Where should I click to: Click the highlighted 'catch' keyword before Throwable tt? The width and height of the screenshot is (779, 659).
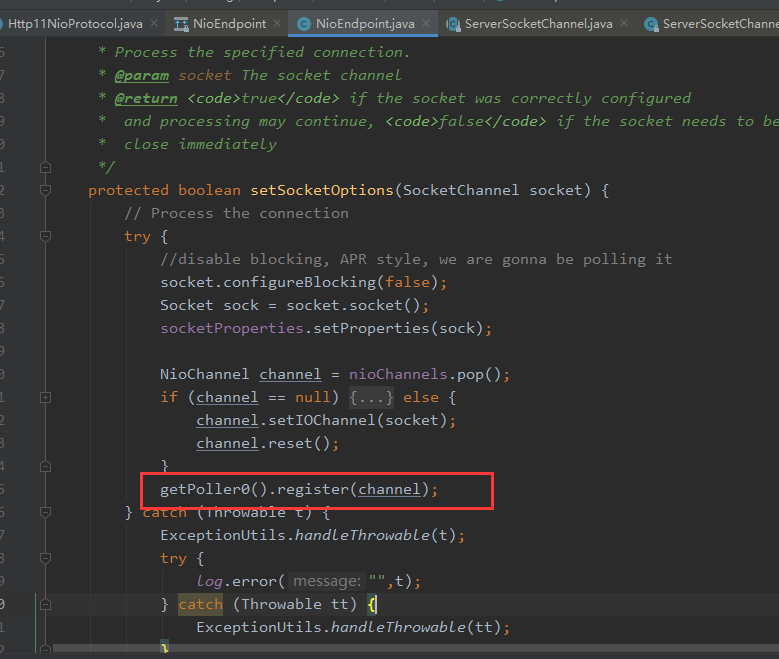point(200,604)
